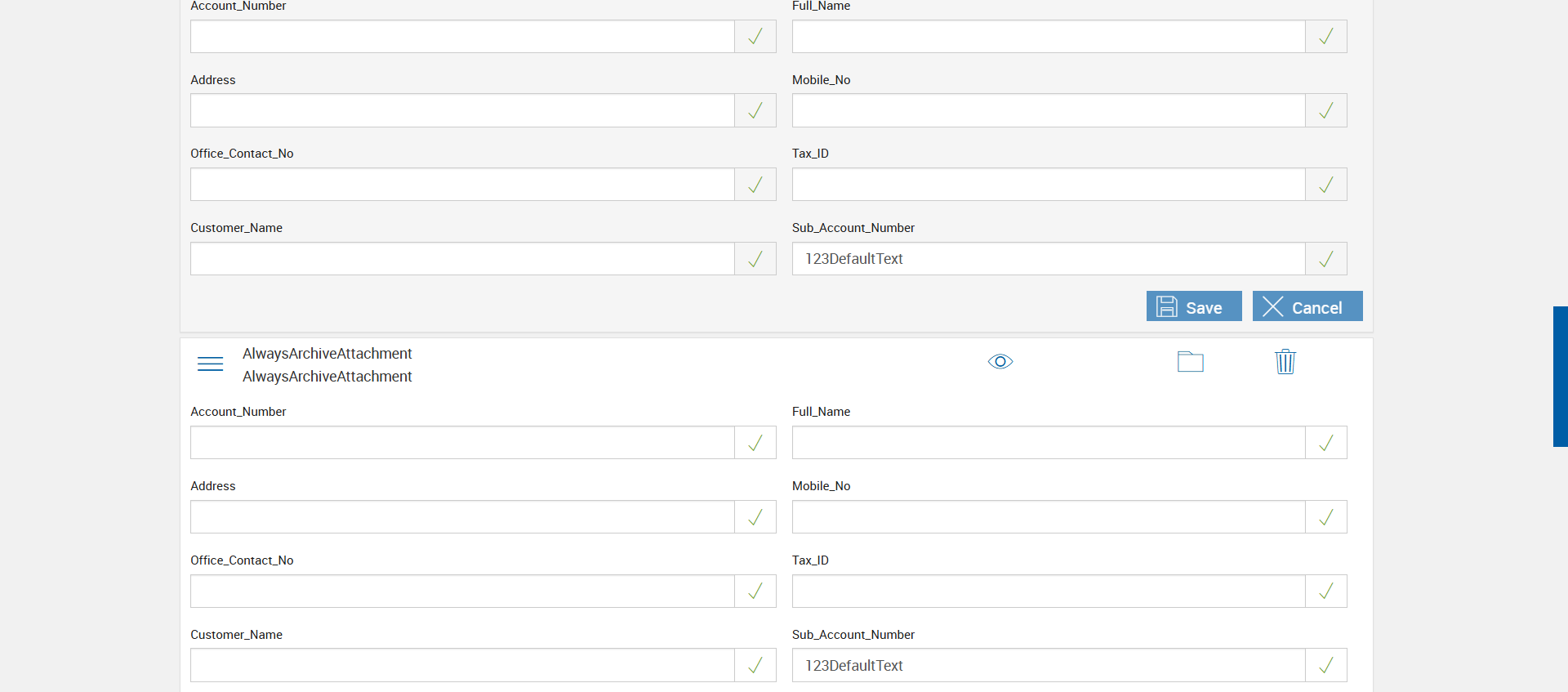
Task: Focus bottom form's Account_Number input
Action: [x=462, y=443]
